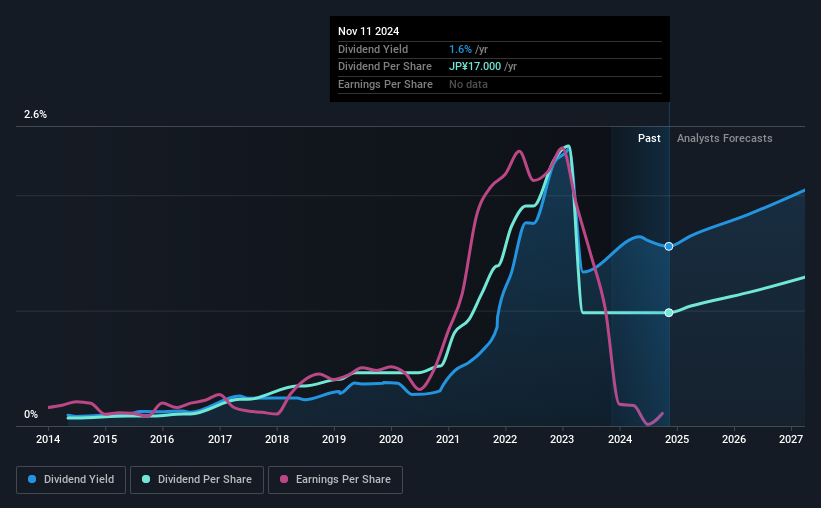Click the 2016 x-axis label
Viewport: 821px width, 508px height.
pyautogui.click(x=162, y=439)
